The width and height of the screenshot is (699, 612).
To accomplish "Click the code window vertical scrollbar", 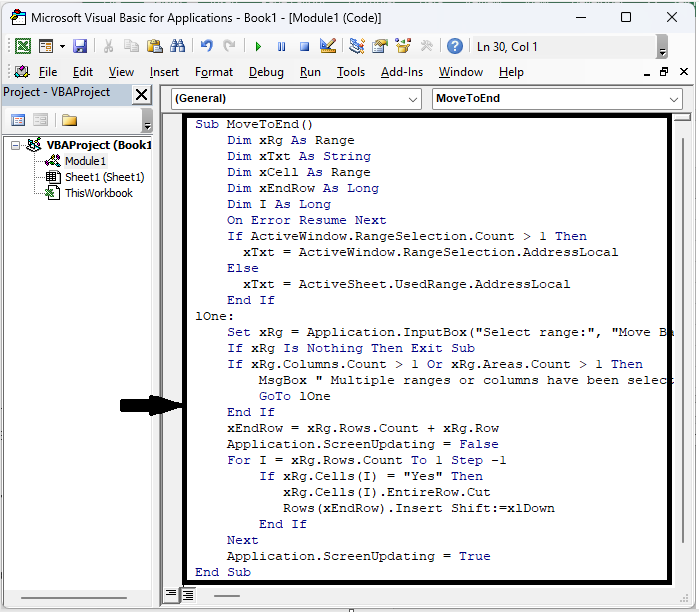I will pyautogui.click(x=683, y=340).
